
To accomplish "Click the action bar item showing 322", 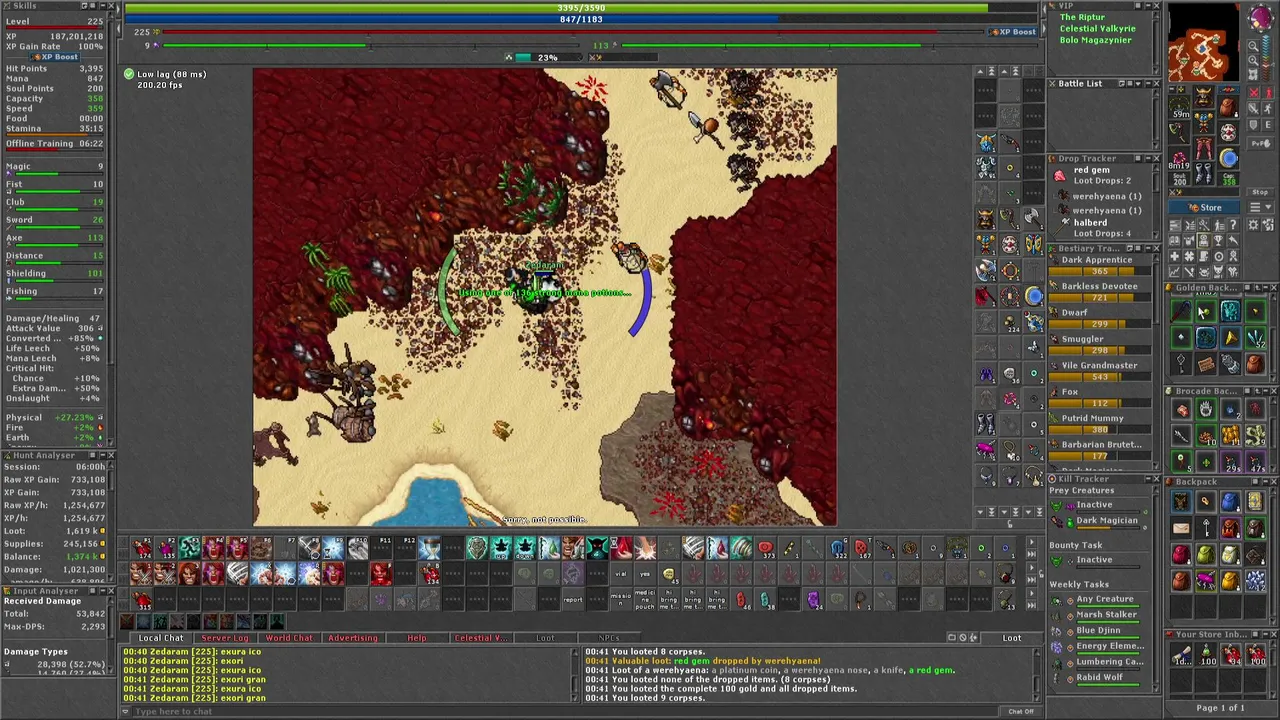I will point(839,548).
